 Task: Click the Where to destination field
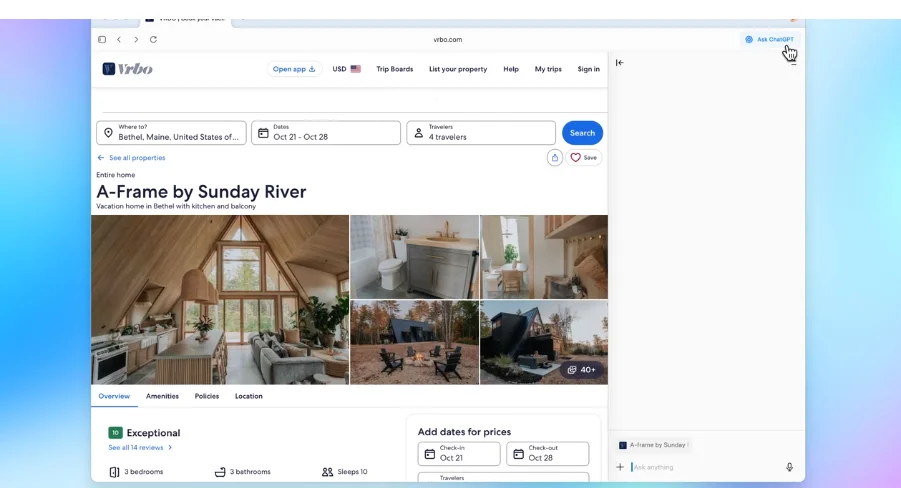coord(171,133)
